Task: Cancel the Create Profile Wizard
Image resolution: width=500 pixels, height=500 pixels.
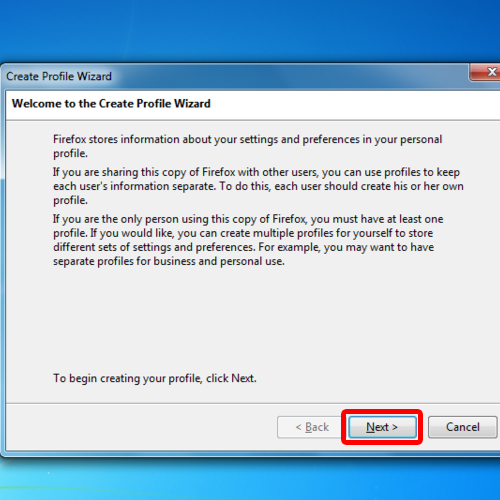Action: [463, 427]
